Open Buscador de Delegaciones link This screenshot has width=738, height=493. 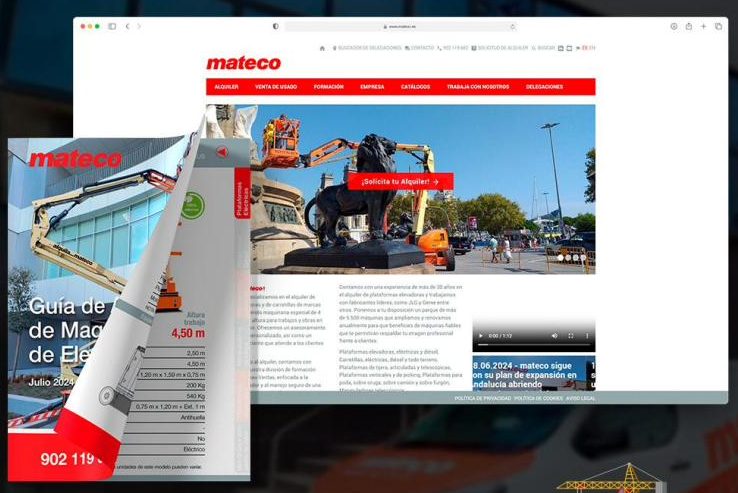[367, 48]
